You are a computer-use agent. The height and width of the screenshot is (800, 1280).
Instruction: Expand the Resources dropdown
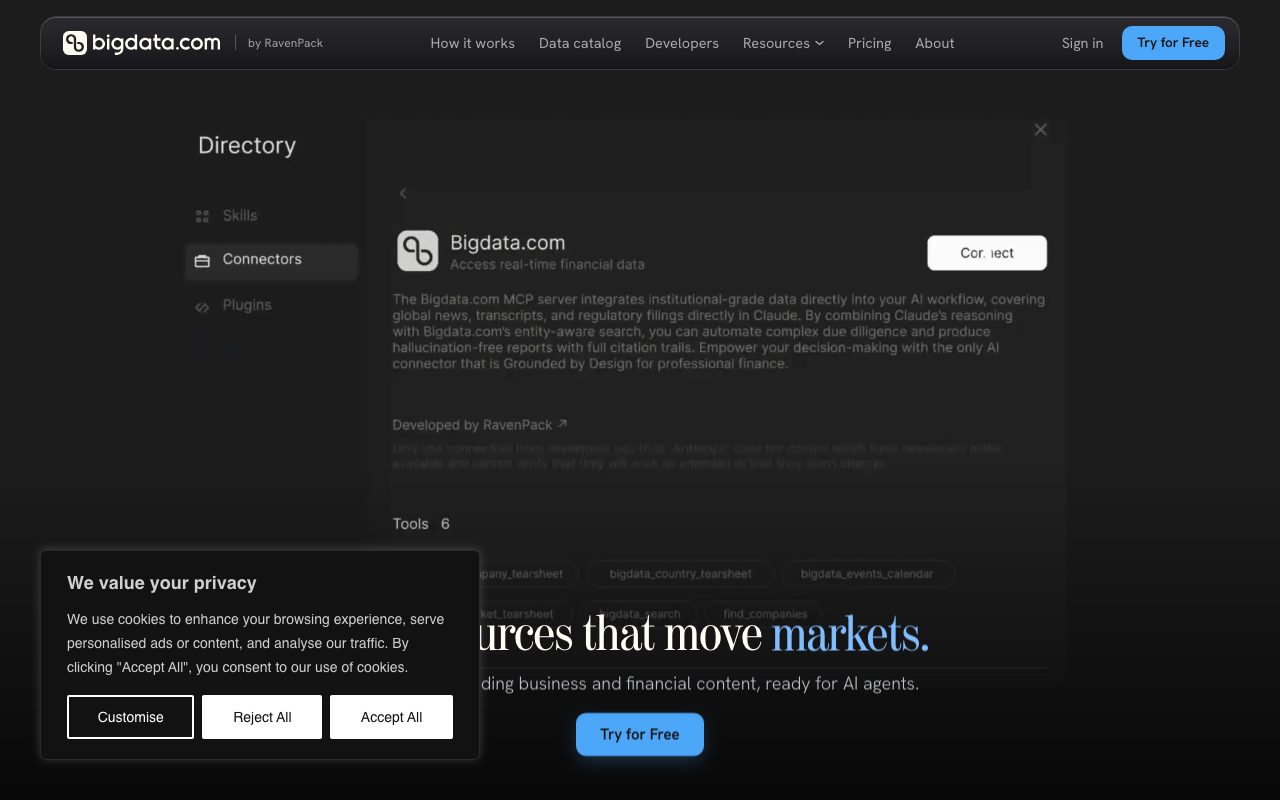coord(783,43)
